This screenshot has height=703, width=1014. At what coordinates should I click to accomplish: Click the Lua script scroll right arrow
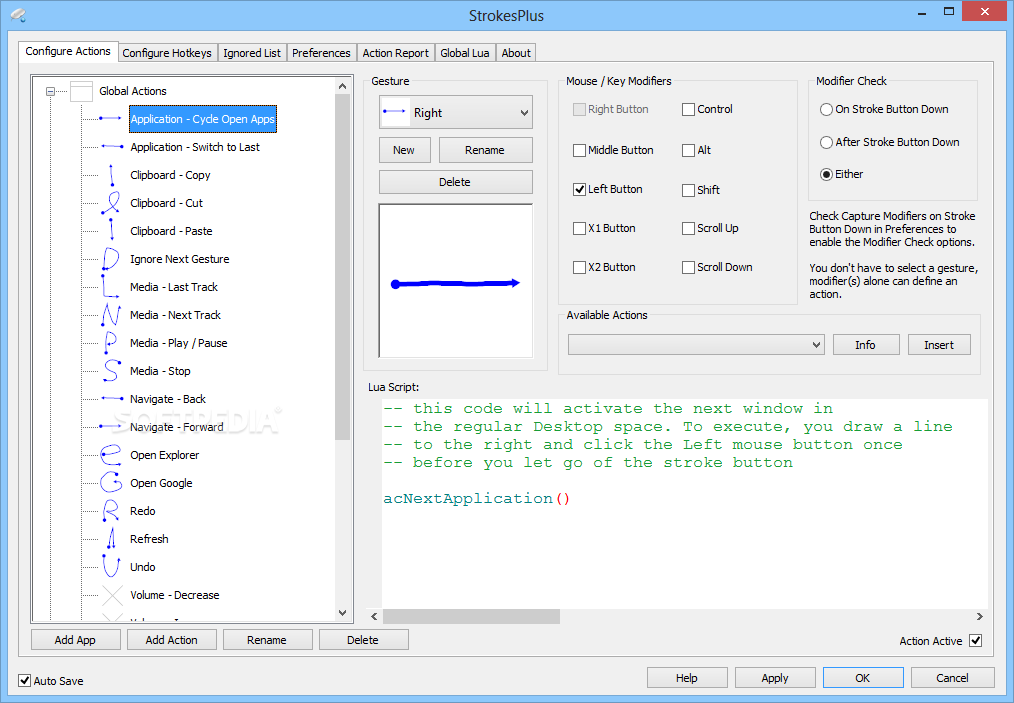click(980, 616)
